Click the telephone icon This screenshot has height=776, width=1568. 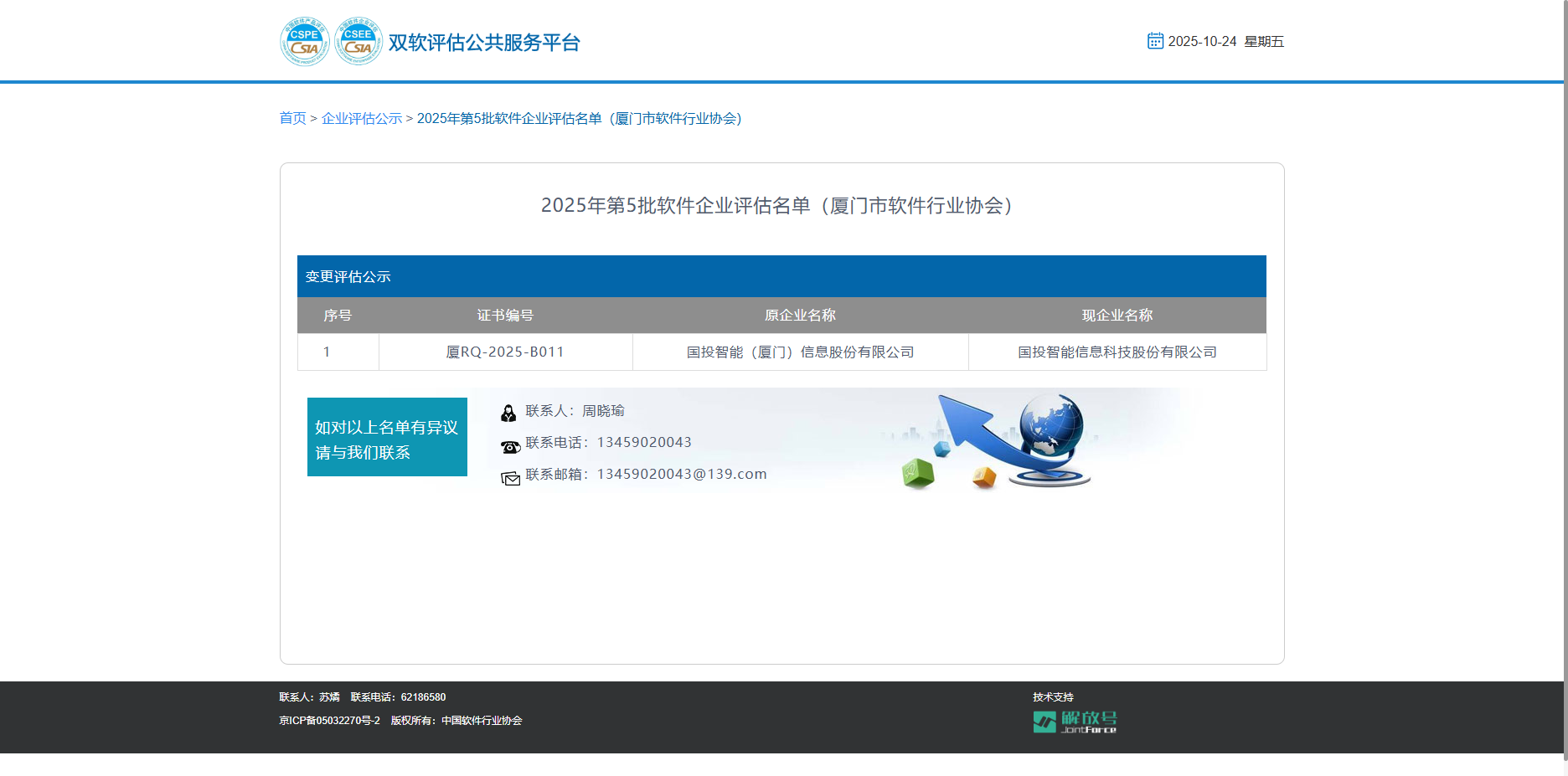coord(510,447)
